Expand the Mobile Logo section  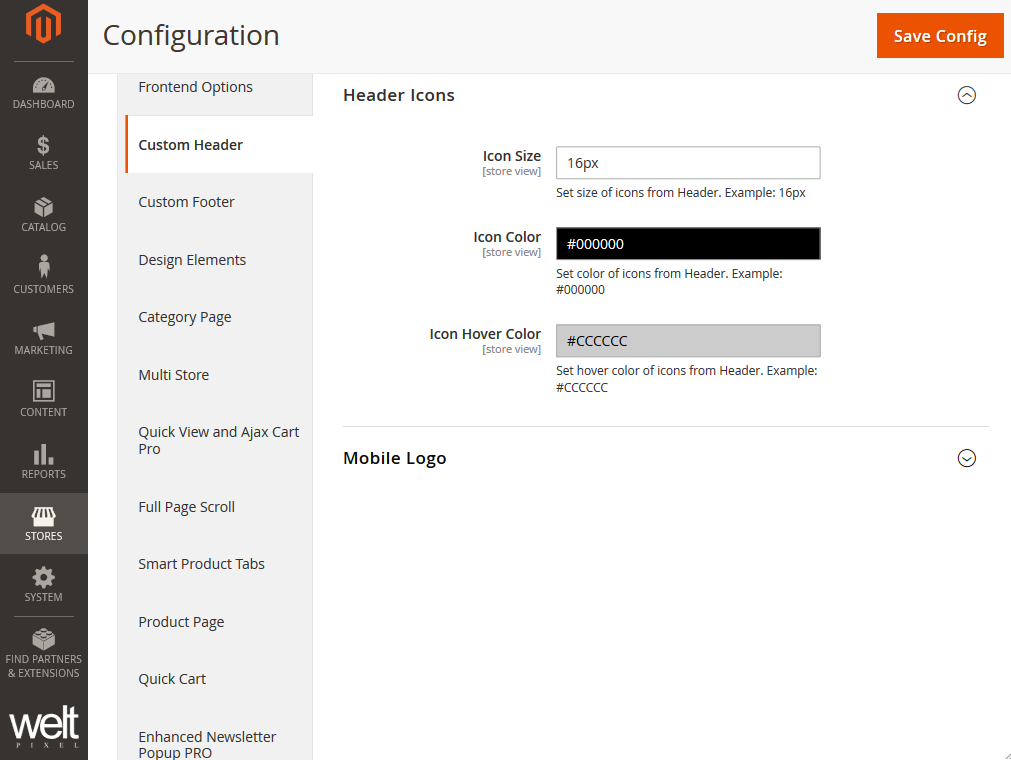(966, 459)
